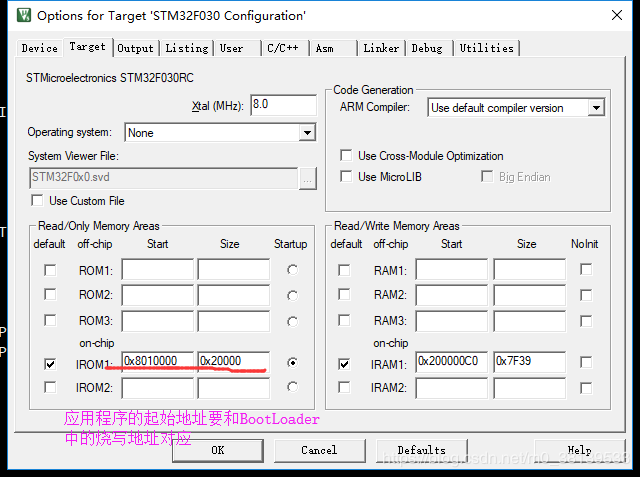Viewport: 640px width, 477px height.
Task: Toggle the Big Endian checkbox
Action: 487,177
